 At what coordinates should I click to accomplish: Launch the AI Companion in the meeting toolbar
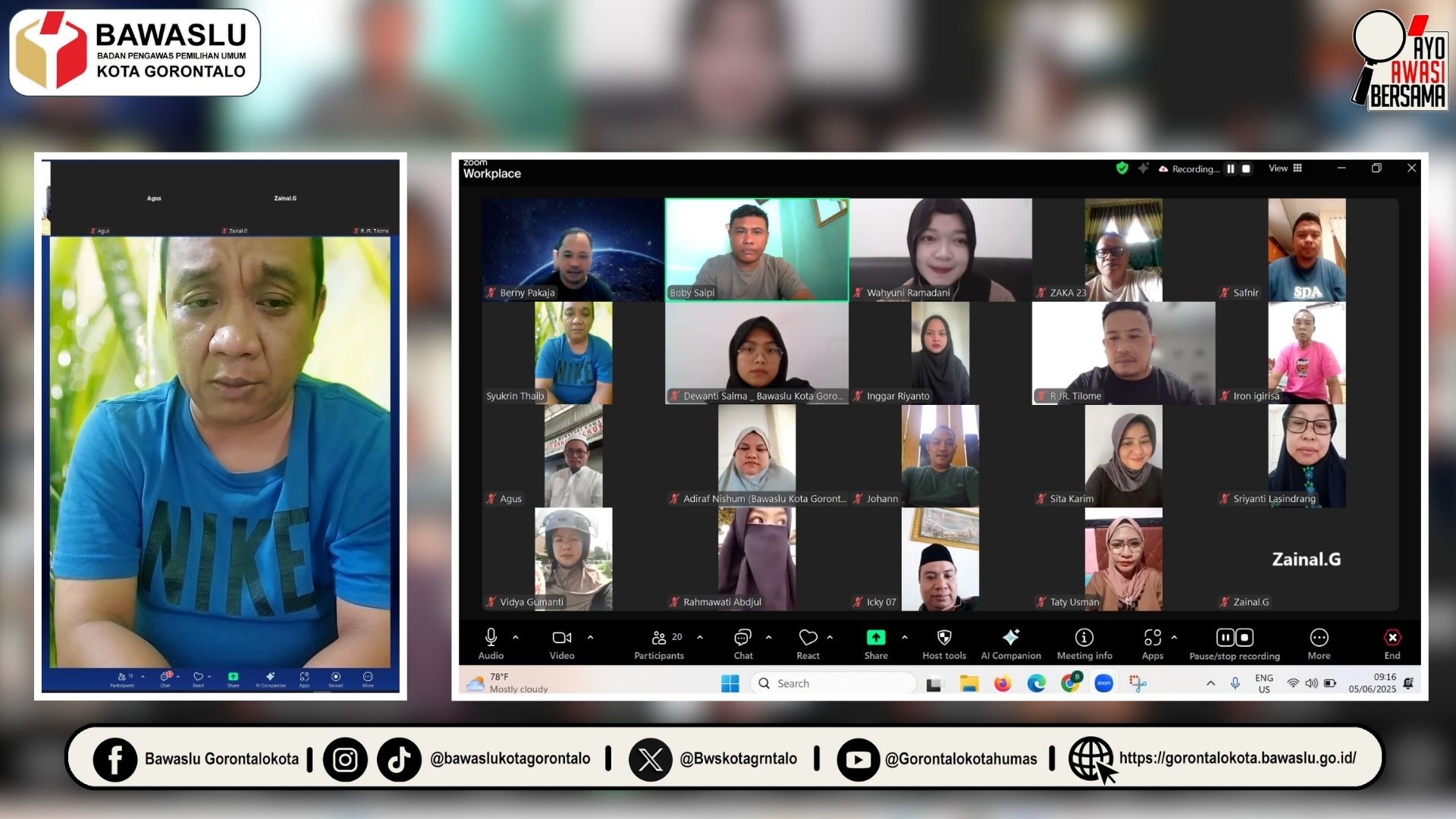coord(1011,644)
